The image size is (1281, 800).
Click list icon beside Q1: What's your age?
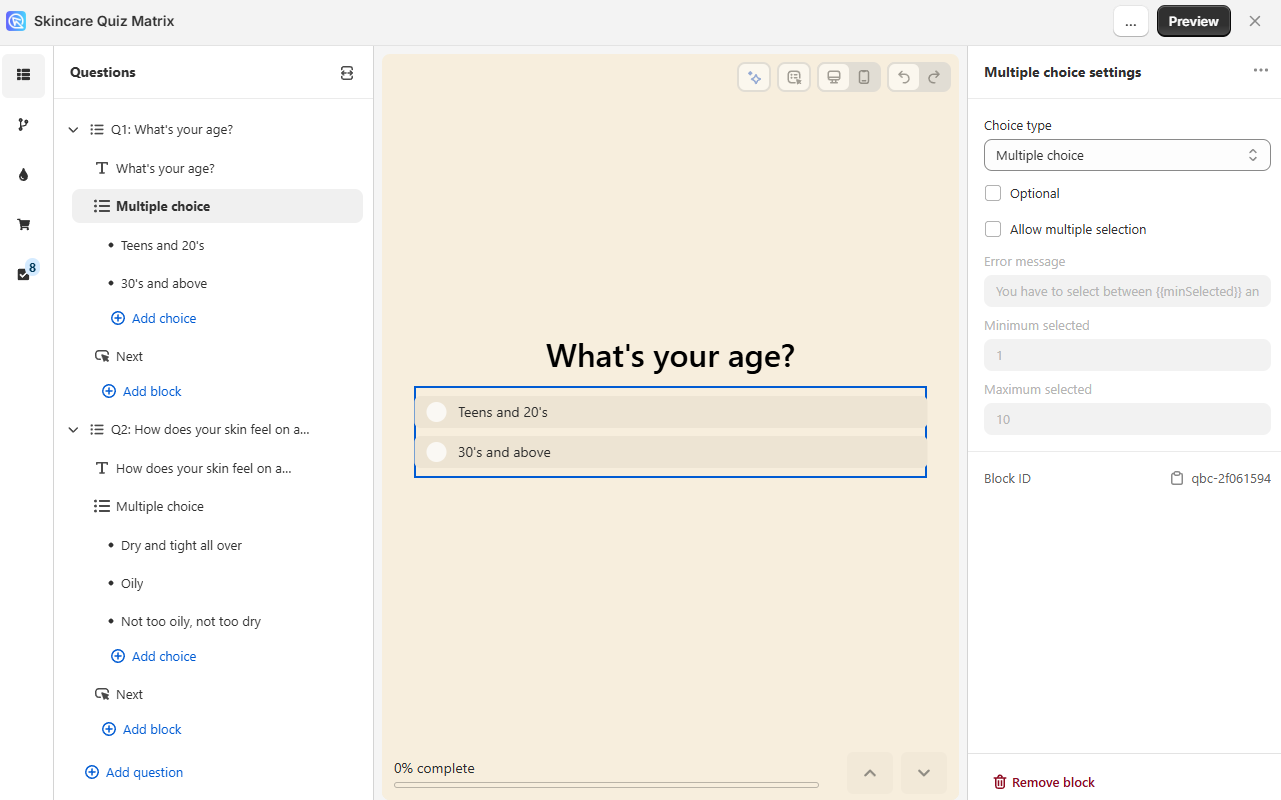(x=97, y=130)
